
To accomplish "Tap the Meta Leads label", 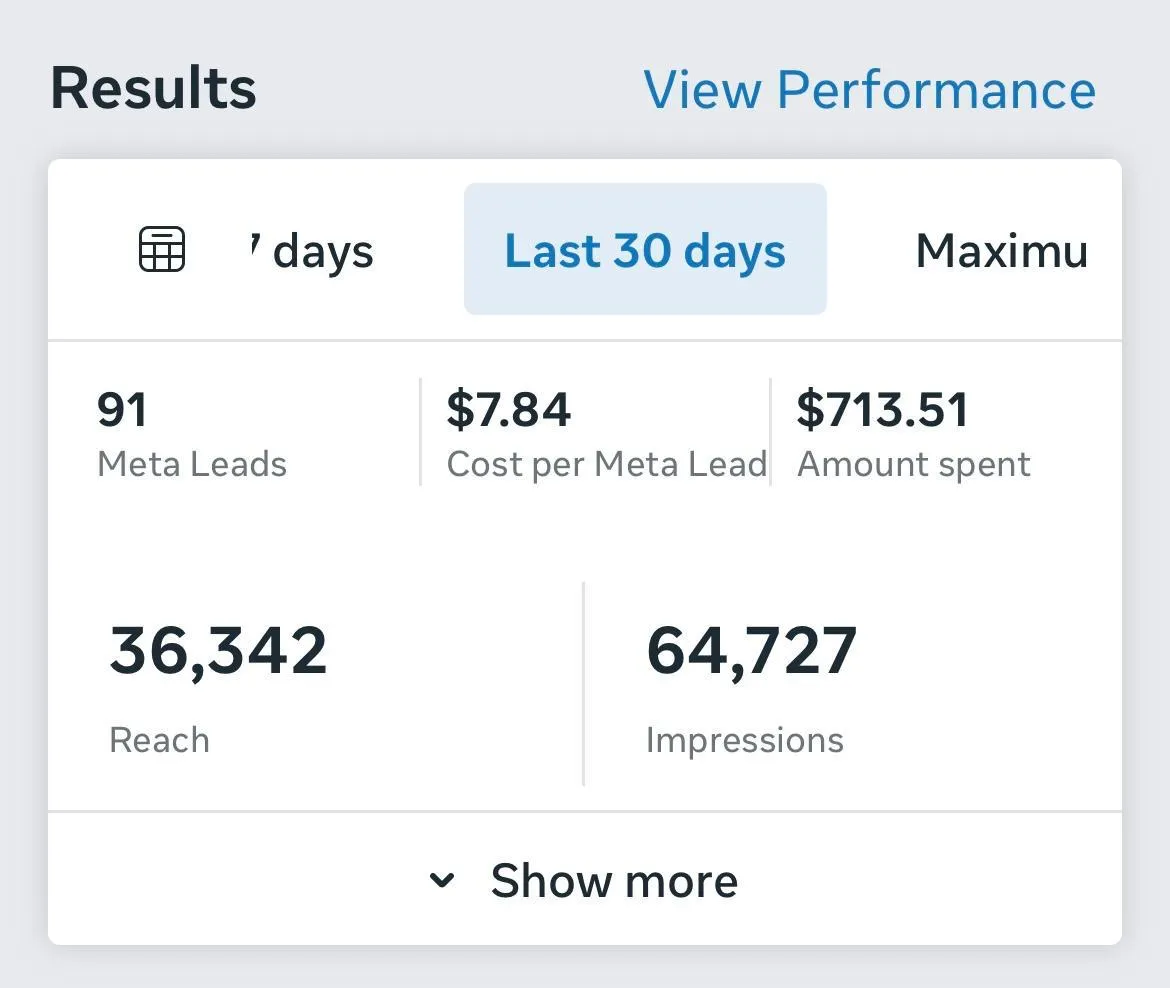I will (x=192, y=465).
